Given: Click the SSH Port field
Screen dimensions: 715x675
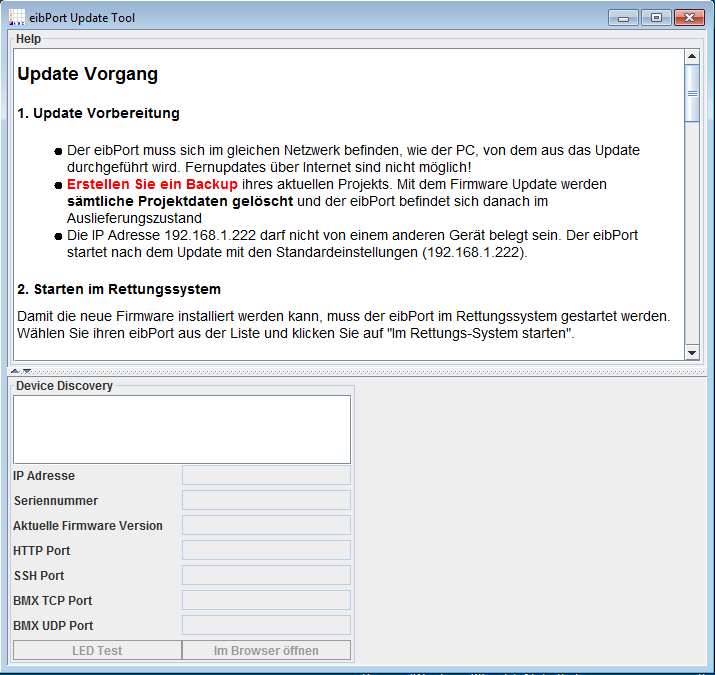Looking at the screenshot, I should (266, 575).
